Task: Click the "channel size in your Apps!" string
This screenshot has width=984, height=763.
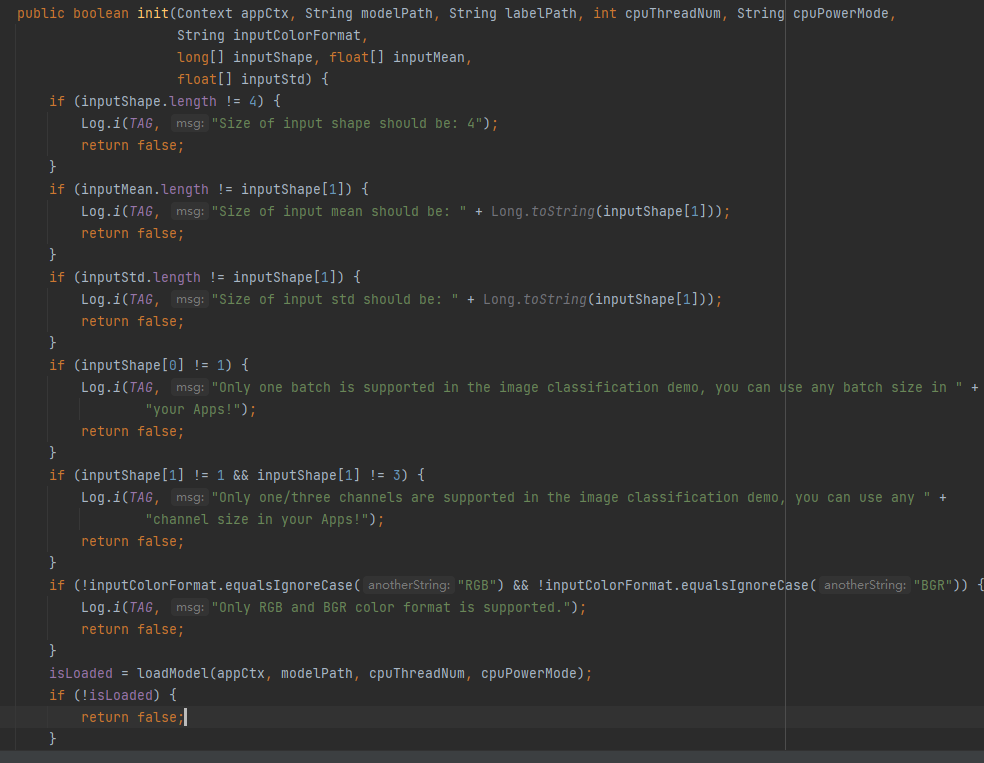Action: (257, 519)
